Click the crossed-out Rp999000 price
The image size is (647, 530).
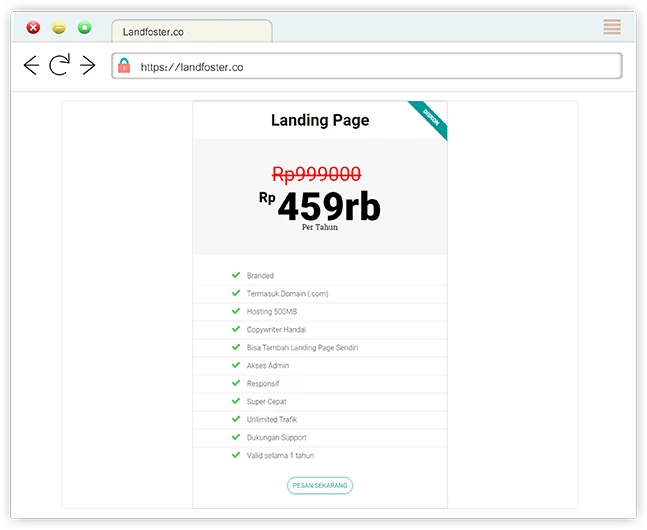(316, 174)
